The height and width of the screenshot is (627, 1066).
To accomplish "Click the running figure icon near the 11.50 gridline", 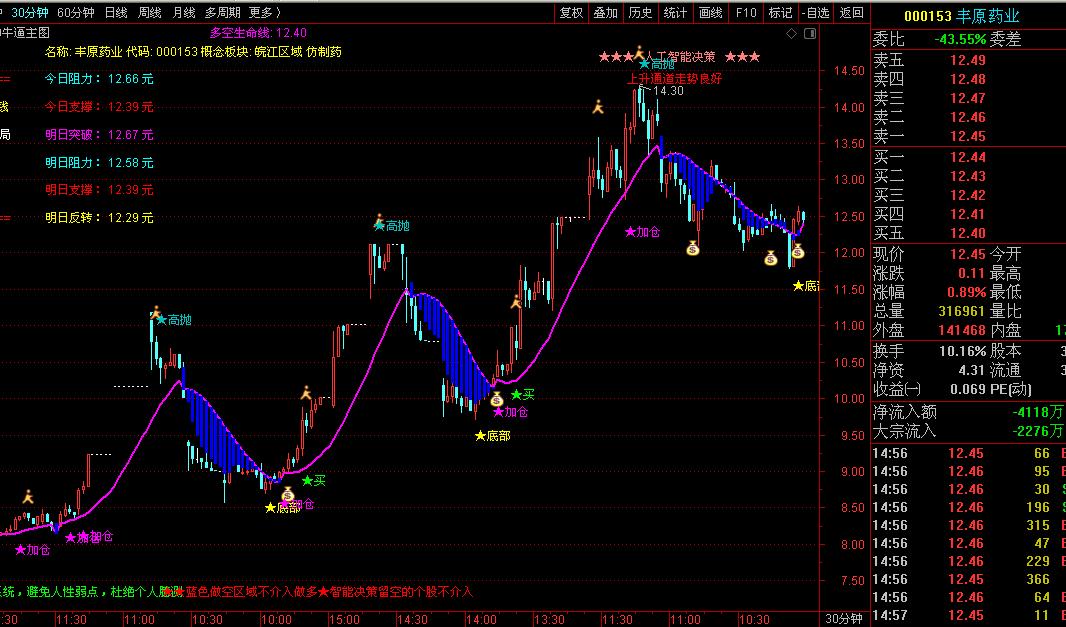I will 517,302.
